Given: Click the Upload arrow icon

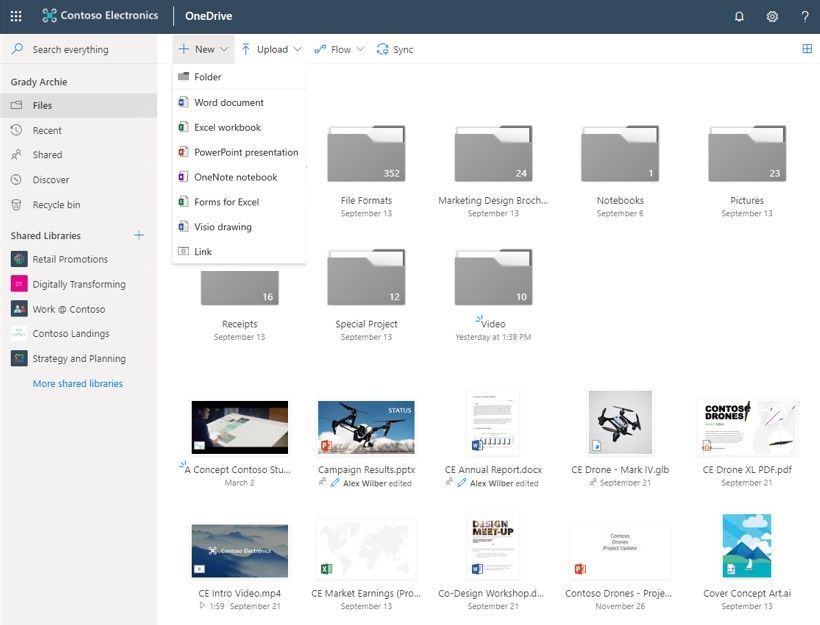Looking at the screenshot, I should [x=245, y=49].
